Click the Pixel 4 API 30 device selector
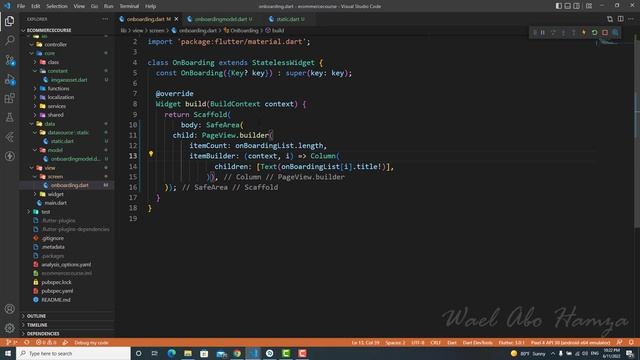Screen dimensions: 640x360 pyautogui.click(x=570, y=342)
